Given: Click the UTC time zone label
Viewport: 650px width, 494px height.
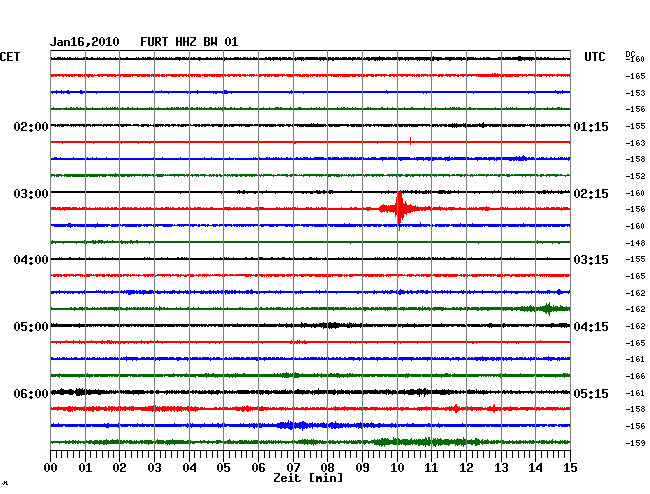Looking at the screenshot, I should click(594, 57).
